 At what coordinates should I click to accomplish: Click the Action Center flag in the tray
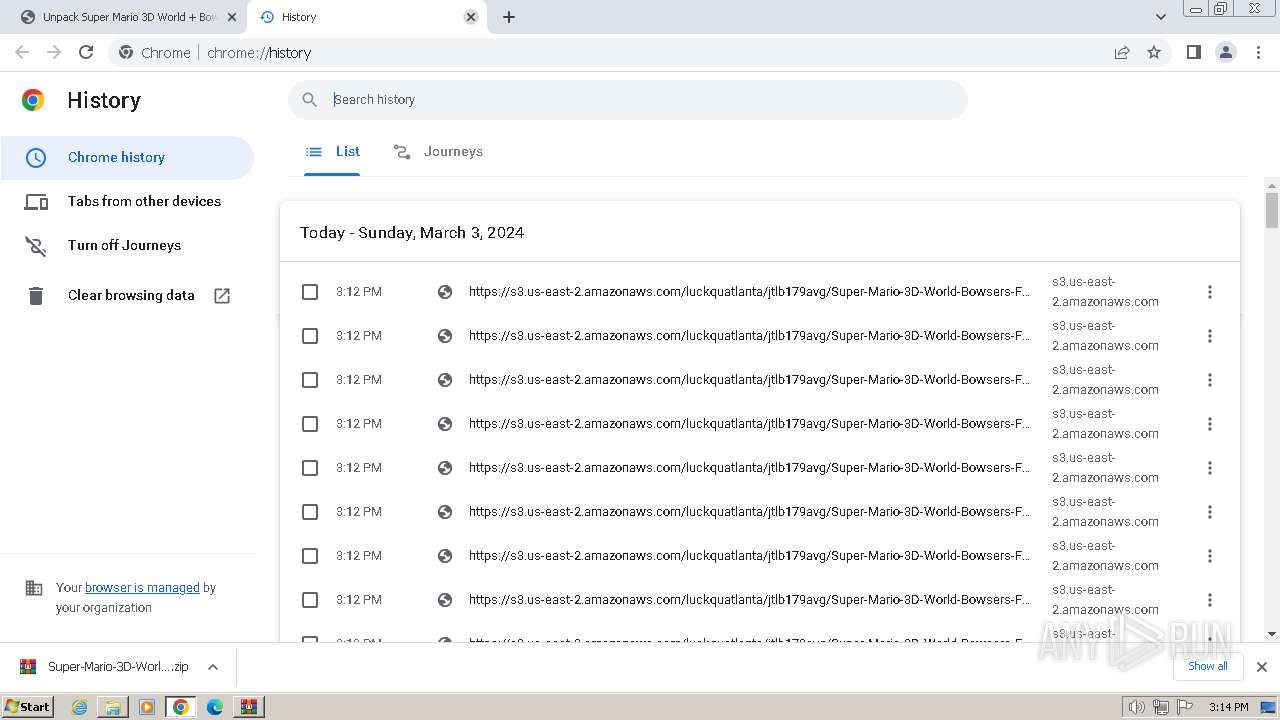(1185, 706)
